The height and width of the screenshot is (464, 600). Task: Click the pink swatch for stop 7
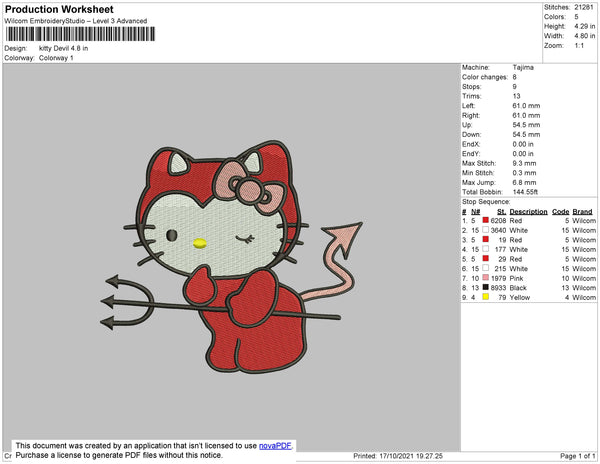(486, 277)
